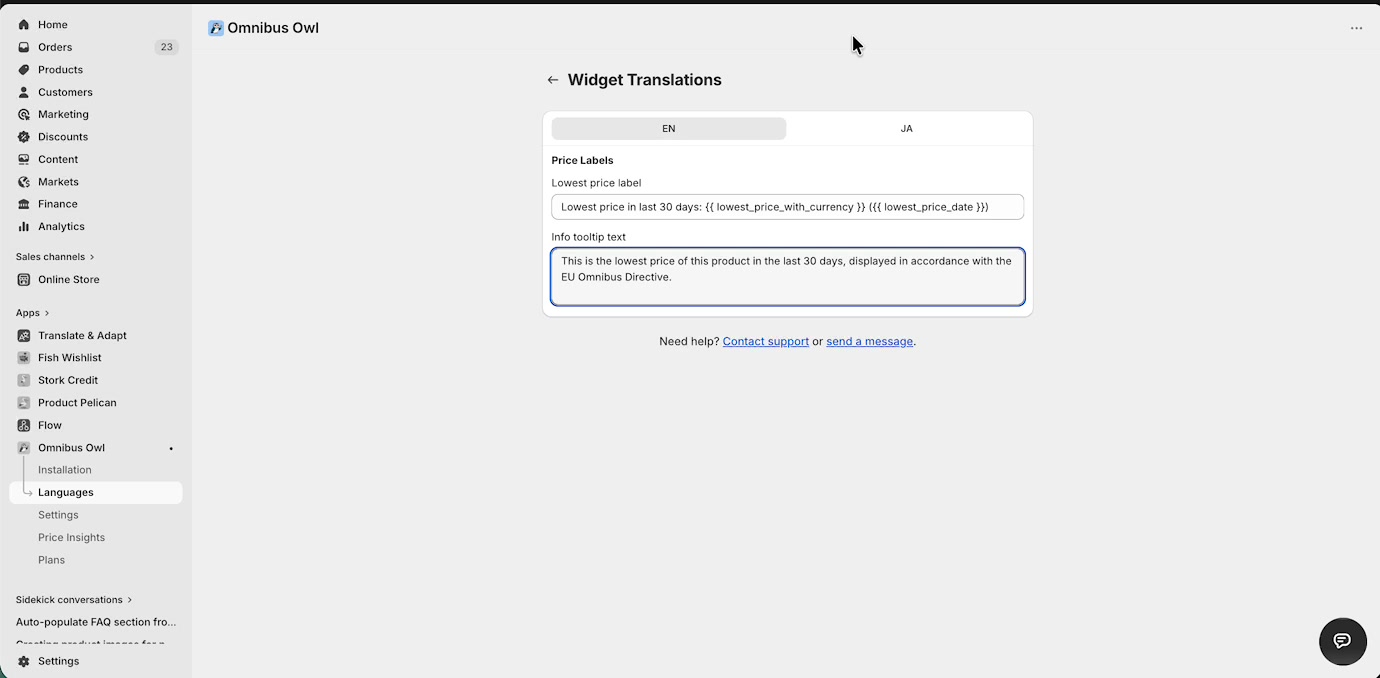1380x678 pixels.
Task: Click the pin dot next to Omnibus Owl
Action: (x=171, y=448)
